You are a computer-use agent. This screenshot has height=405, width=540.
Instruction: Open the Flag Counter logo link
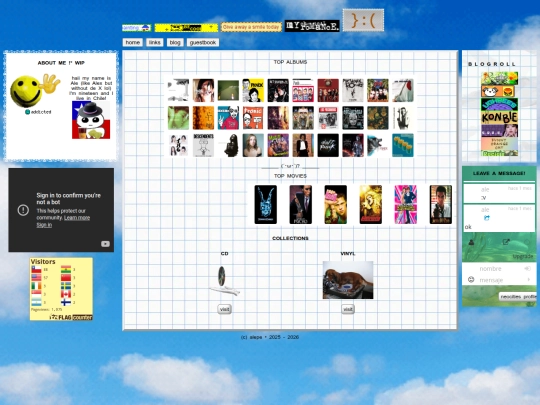[71, 317]
